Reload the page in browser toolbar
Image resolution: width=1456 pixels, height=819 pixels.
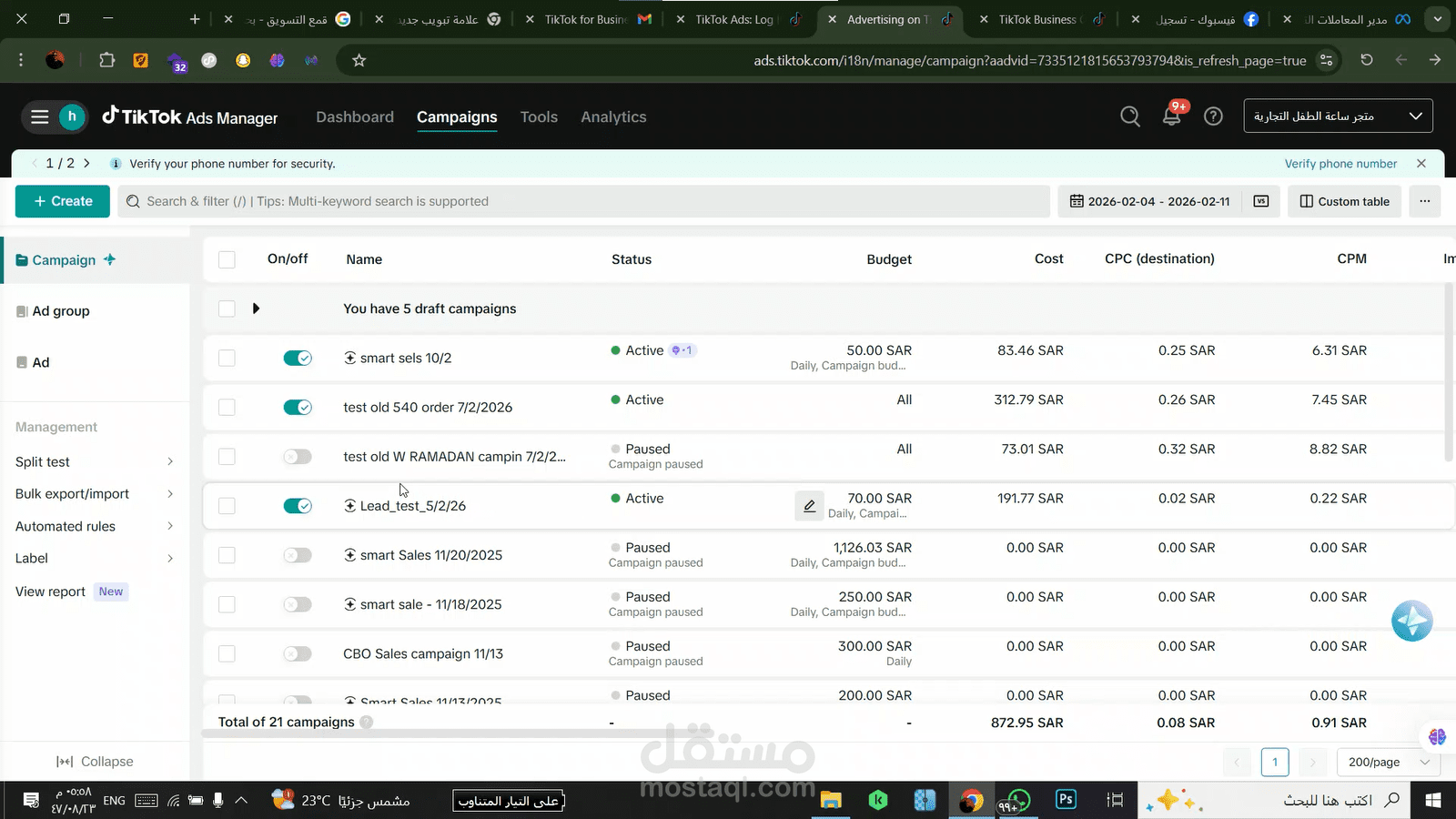tap(1367, 60)
